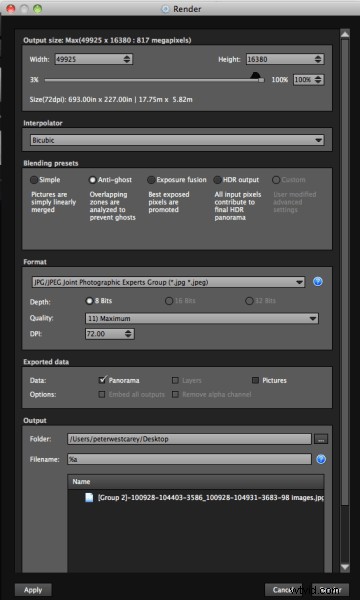Click the help icon beside Filename field
360x600 pixels.
(x=321, y=459)
